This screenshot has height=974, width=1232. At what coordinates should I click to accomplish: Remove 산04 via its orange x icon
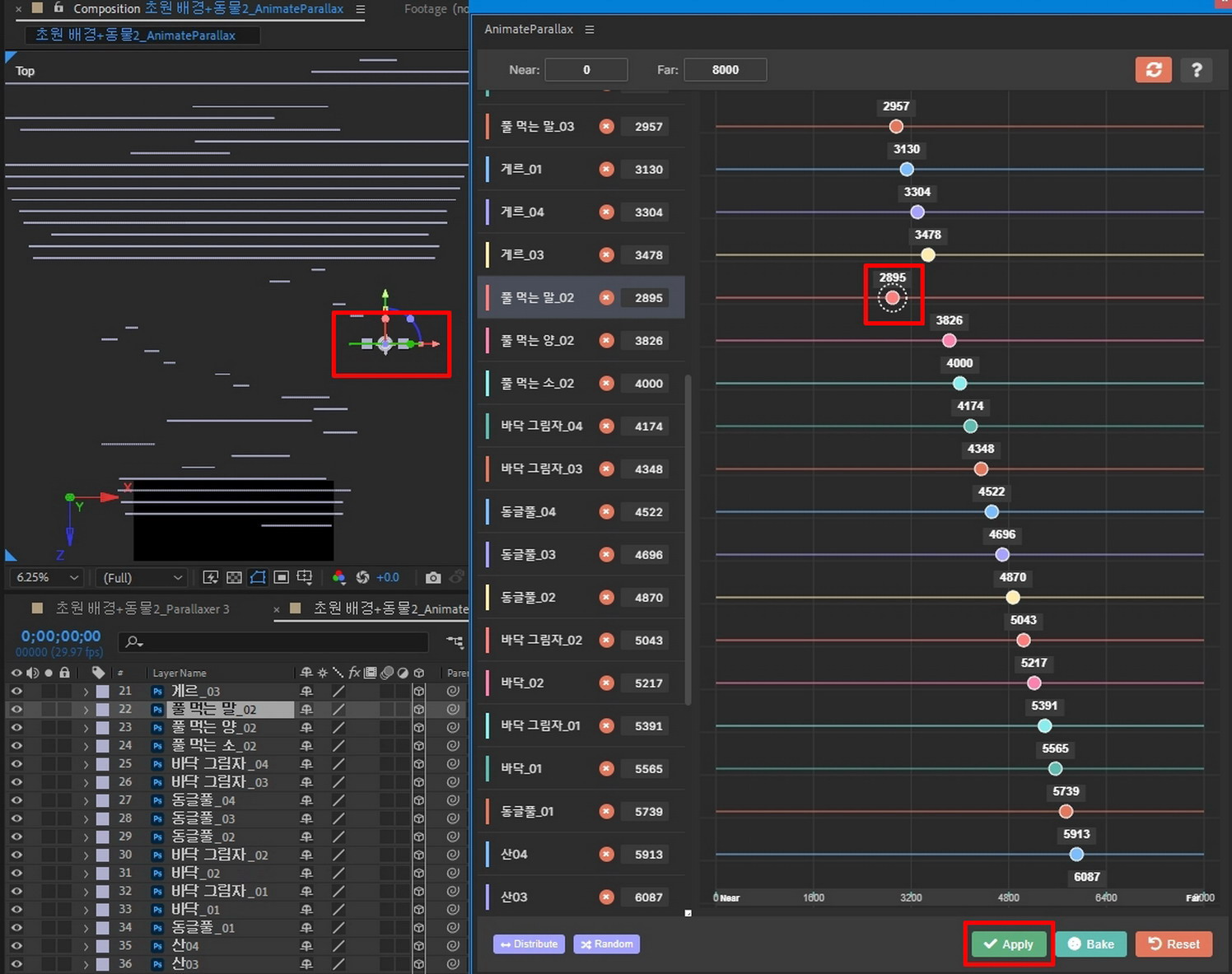[606, 855]
